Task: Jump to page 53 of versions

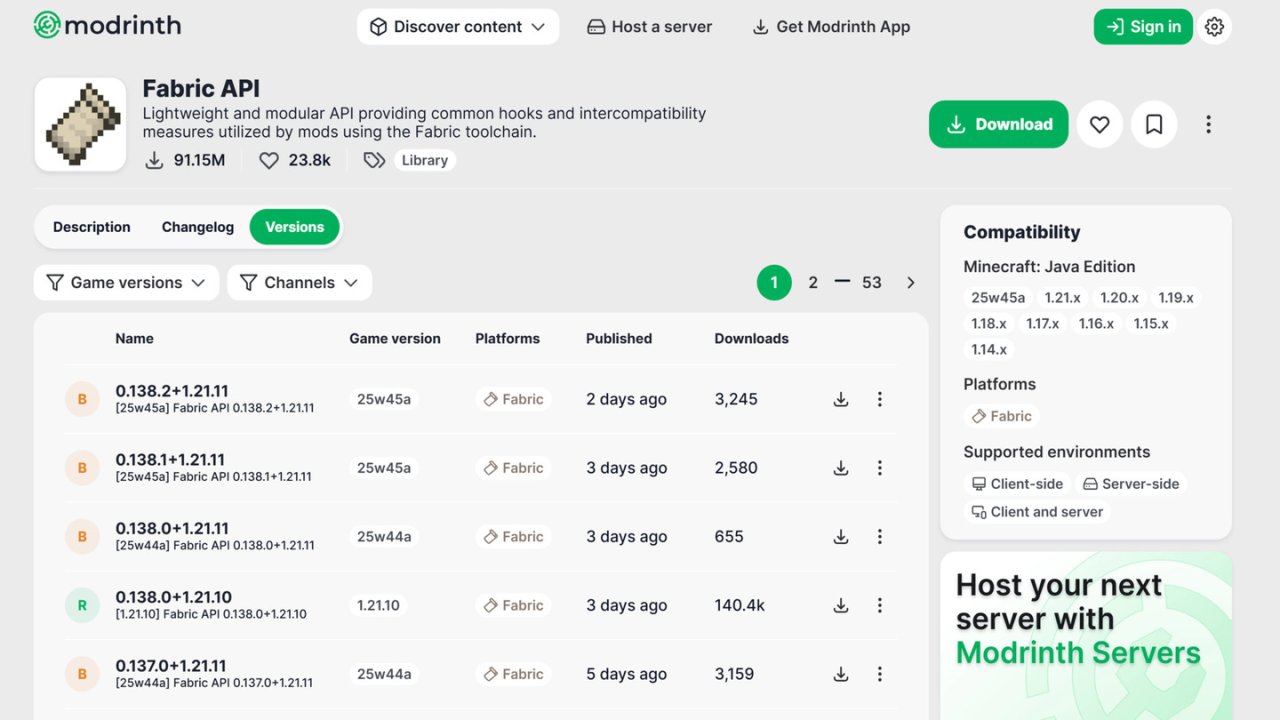Action: [872, 283]
